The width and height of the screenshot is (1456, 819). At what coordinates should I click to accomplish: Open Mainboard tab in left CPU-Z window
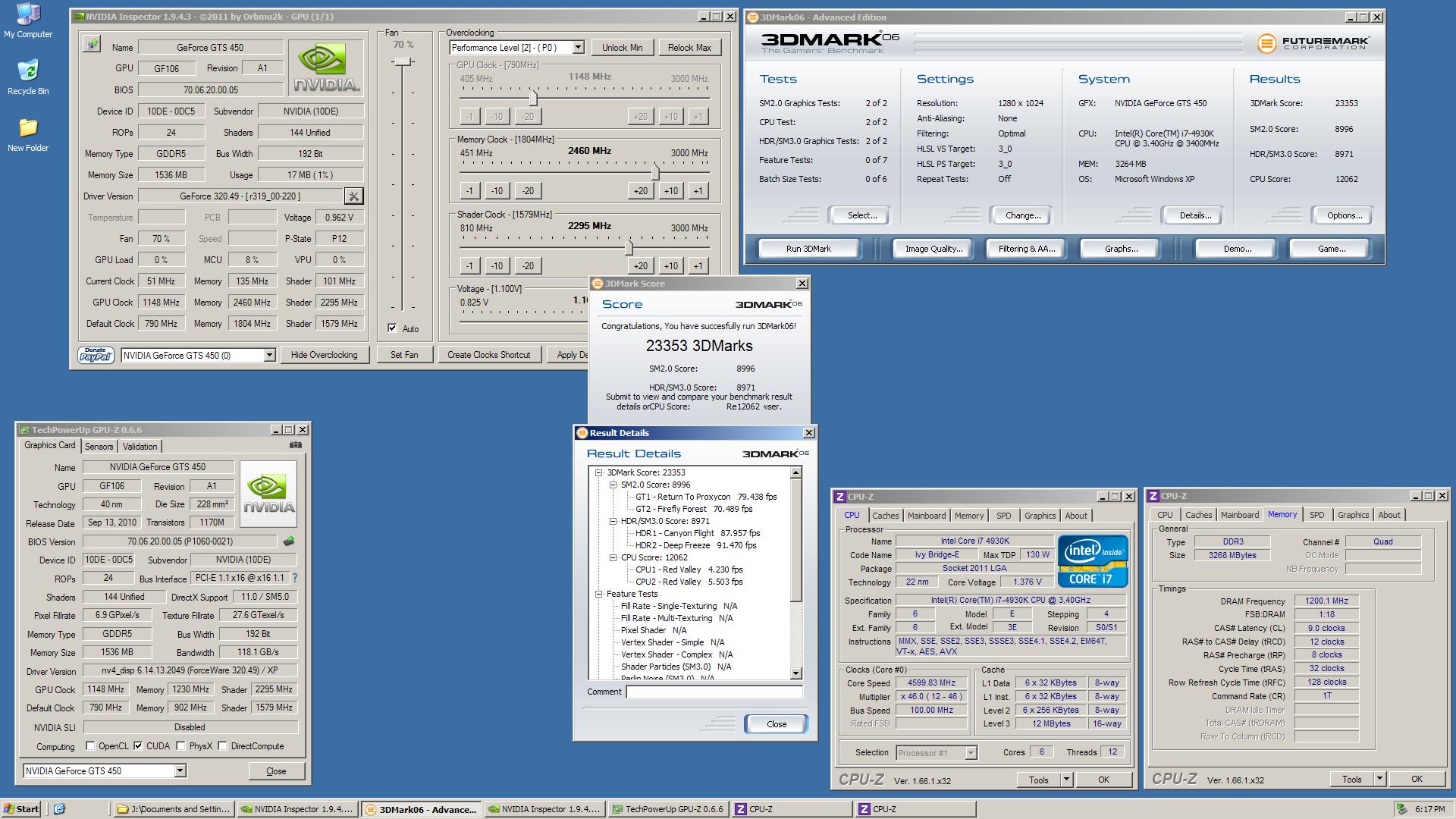point(927,516)
